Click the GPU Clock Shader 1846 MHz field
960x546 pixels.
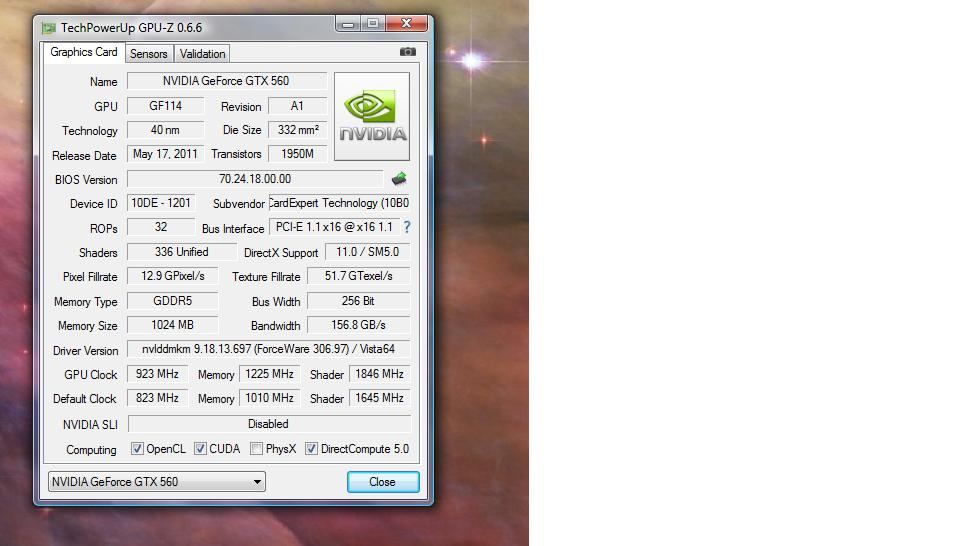[x=380, y=374]
